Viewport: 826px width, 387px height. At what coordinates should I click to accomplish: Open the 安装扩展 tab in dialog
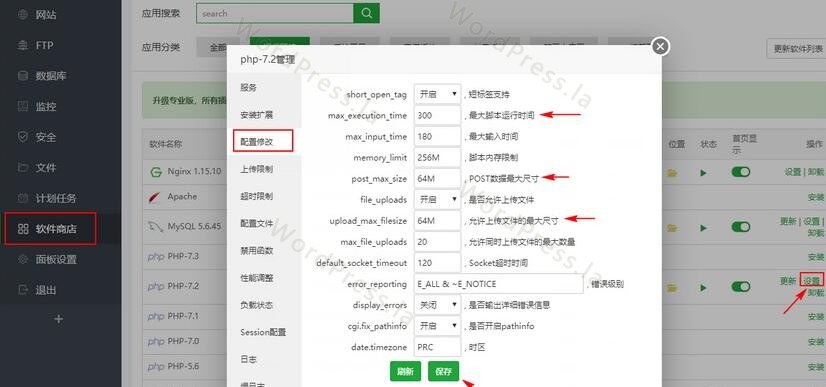[257, 115]
